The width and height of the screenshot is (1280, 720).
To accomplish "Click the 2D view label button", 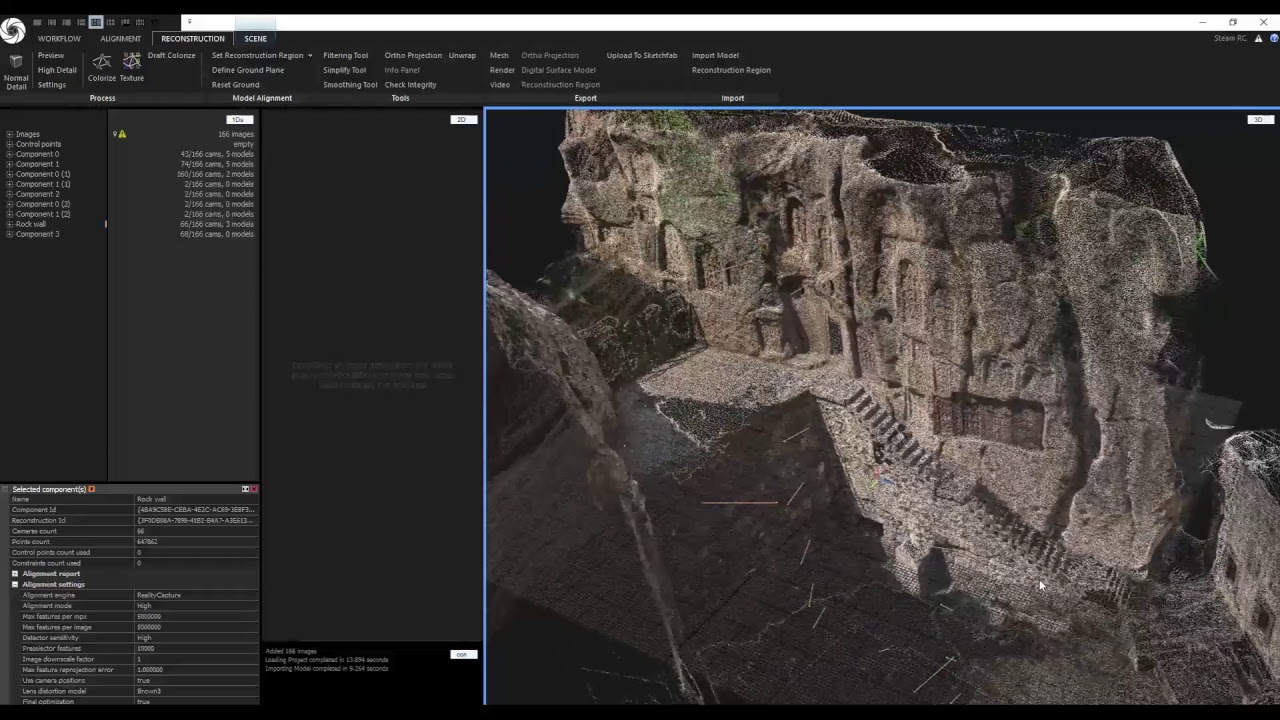I will [x=461, y=120].
